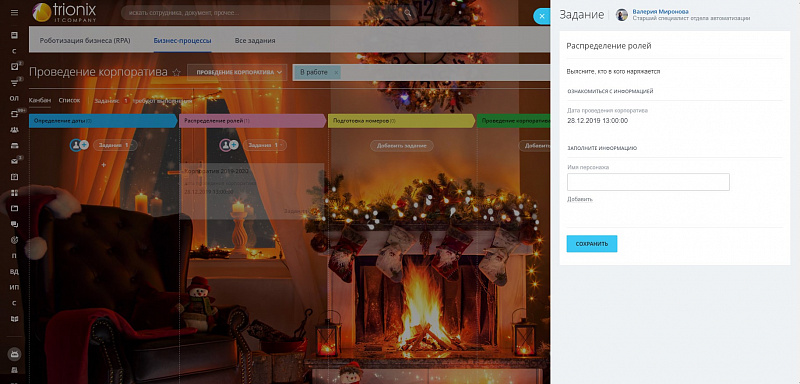The width and height of the screenshot is (800, 384).
Task: Close the Задание side panel
Action: coord(541,16)
